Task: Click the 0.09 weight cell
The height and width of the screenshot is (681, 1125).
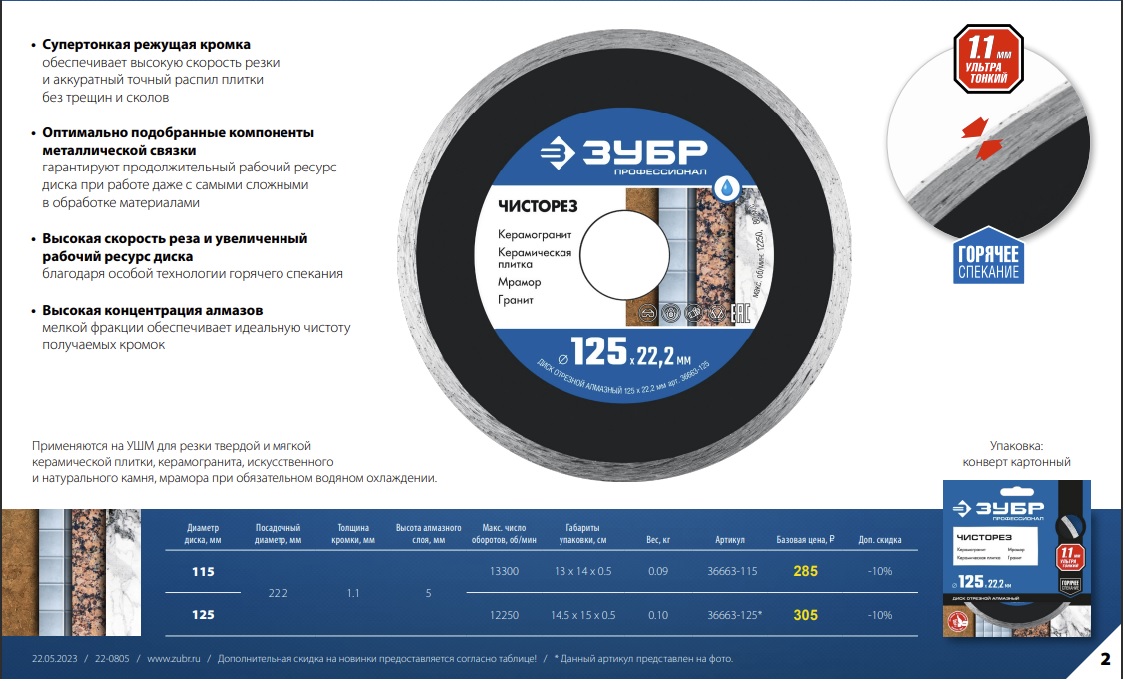Action: point(658,572)
